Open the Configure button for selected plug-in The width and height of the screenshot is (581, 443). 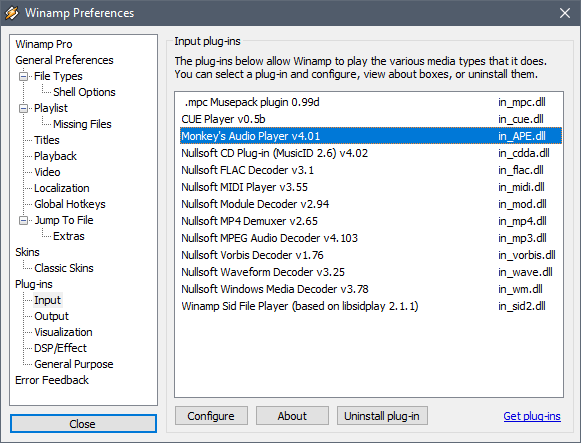click(211, 416)
